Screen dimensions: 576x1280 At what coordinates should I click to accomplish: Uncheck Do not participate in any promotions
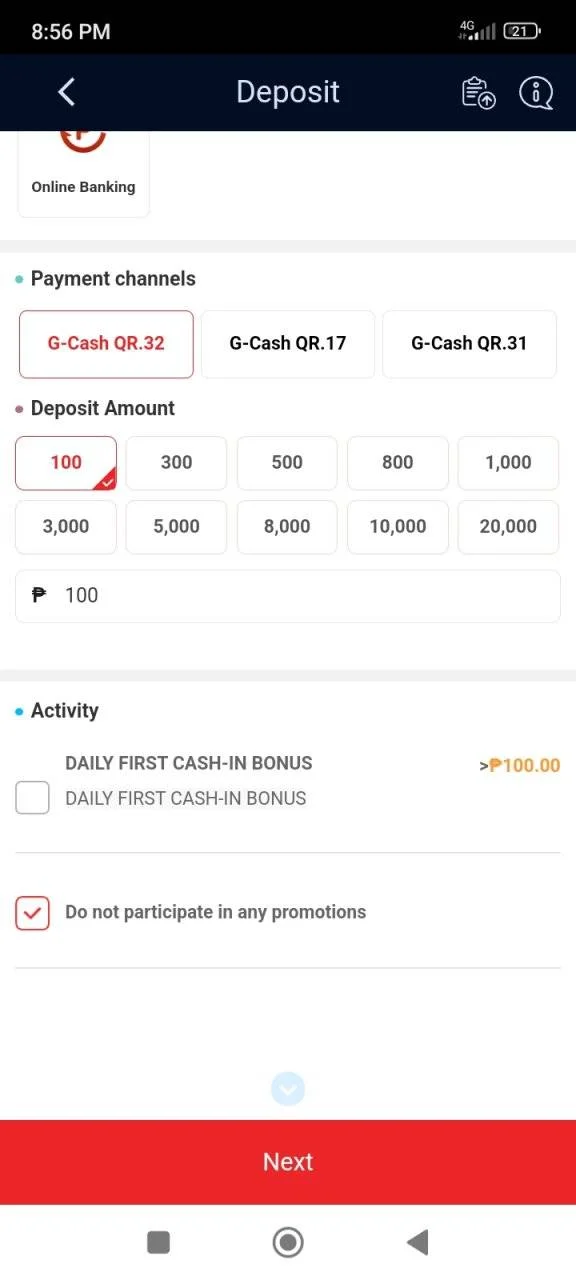pyautogui.click(x=33, y=912)
